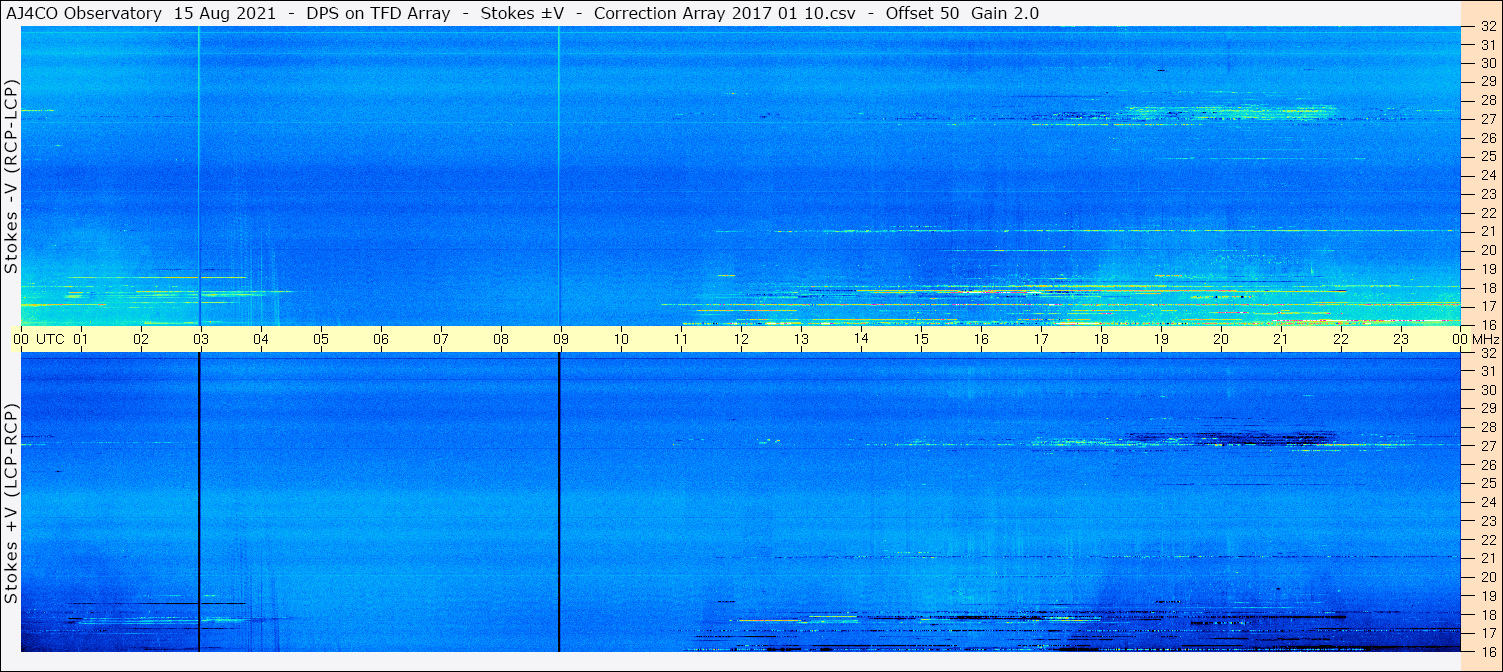This screenshot has height=672, width=1503.
Task: Select the 14 hour mark on time axis
Action: tap(861, 339)
